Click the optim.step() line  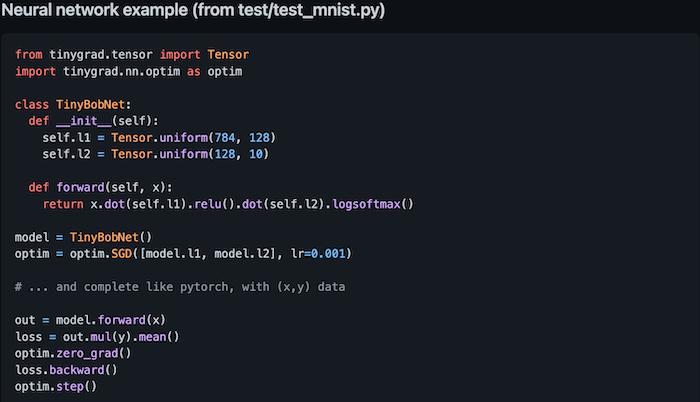tap(56, 386)
